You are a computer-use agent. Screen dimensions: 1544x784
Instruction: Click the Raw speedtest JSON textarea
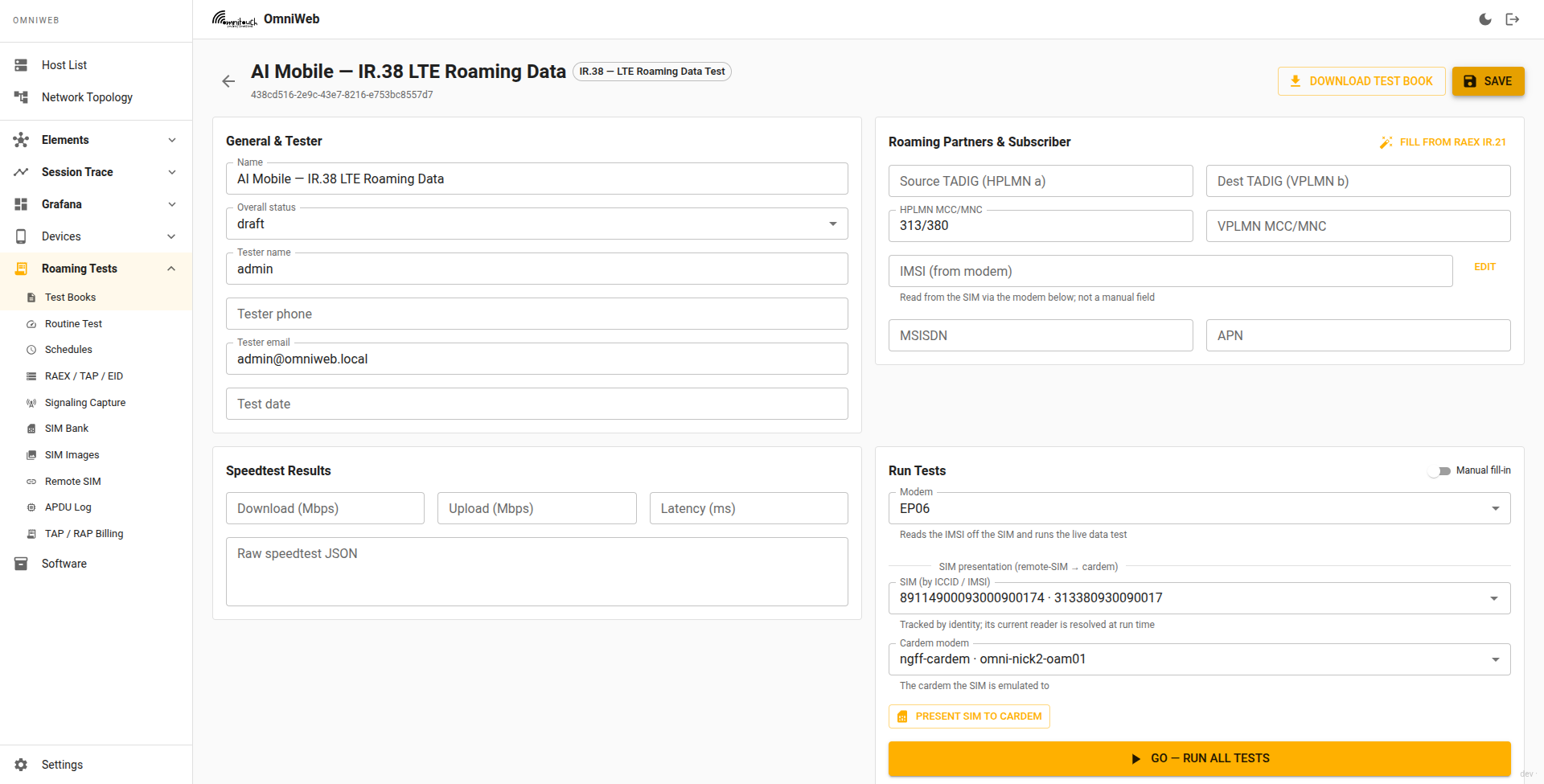tap(537, 572)
